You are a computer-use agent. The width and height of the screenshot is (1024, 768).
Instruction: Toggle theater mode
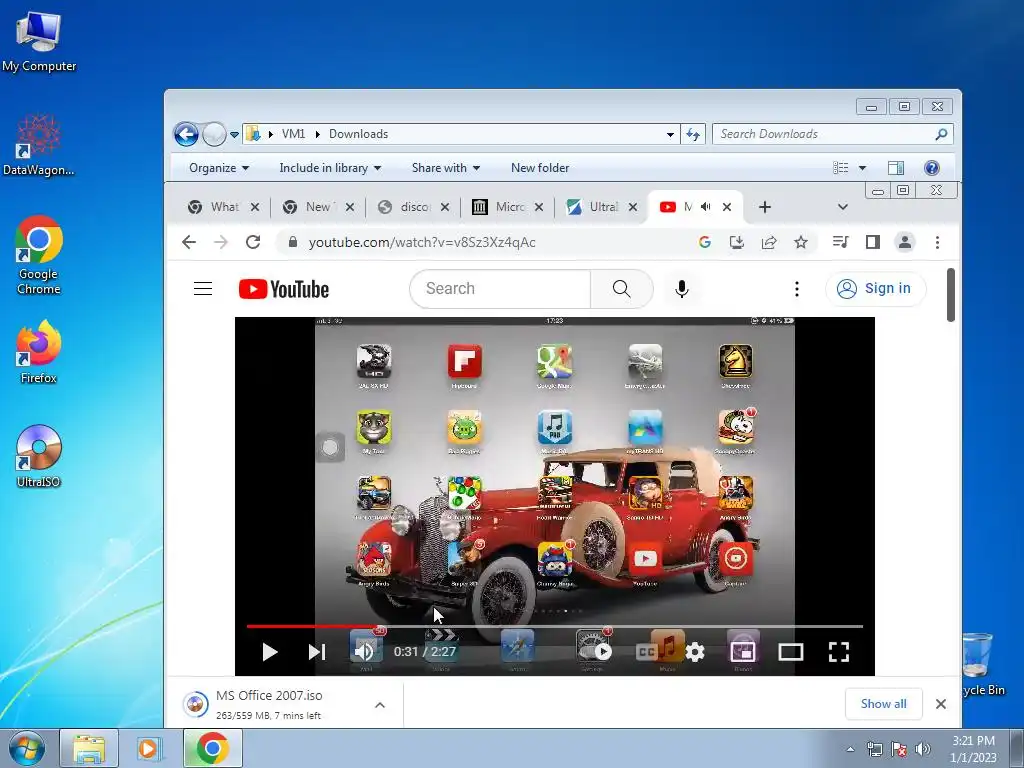coord(790,652)
